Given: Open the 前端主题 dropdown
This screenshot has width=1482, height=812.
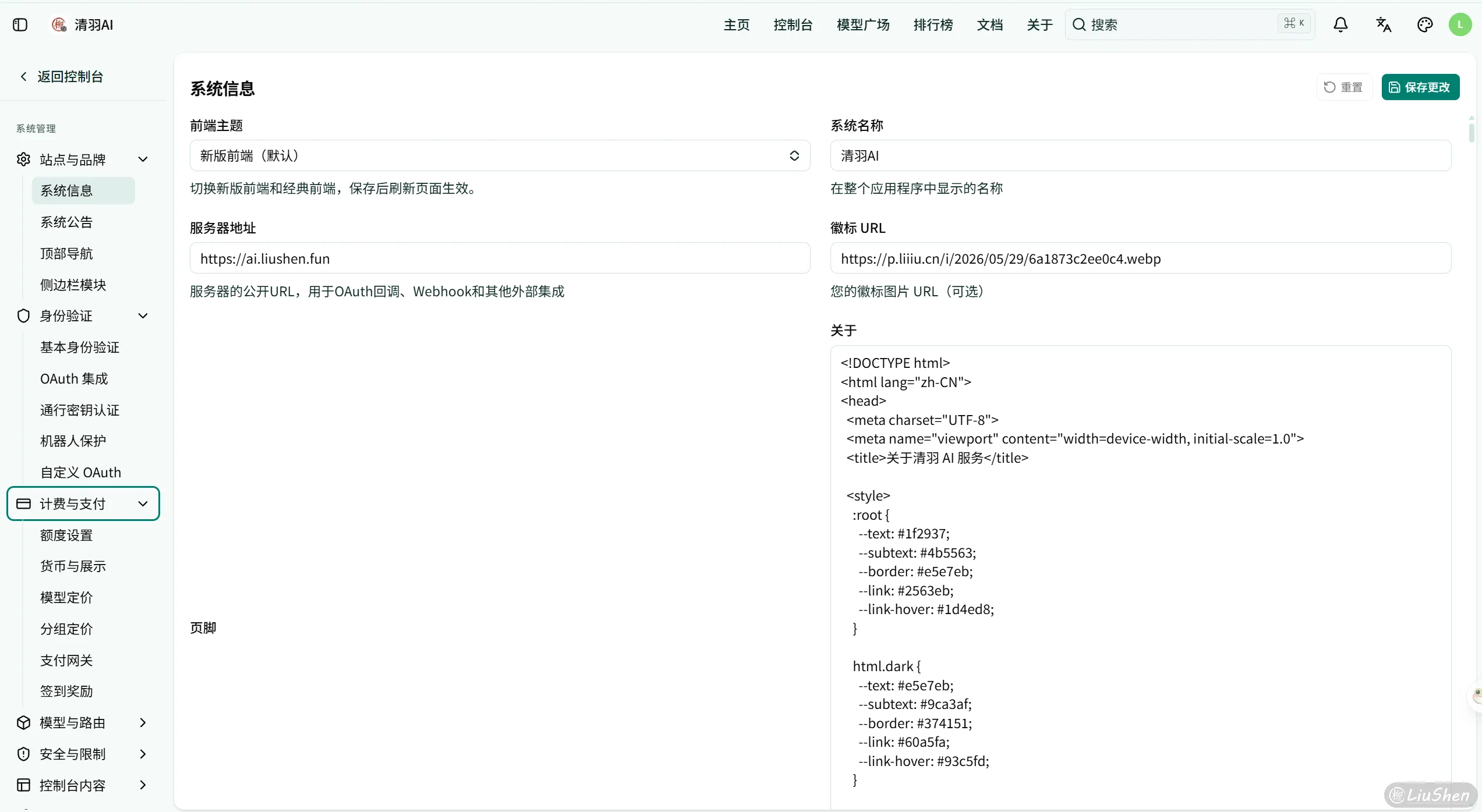Looking at the screenshot, I should pyautogui.click(x=500, y=155).
